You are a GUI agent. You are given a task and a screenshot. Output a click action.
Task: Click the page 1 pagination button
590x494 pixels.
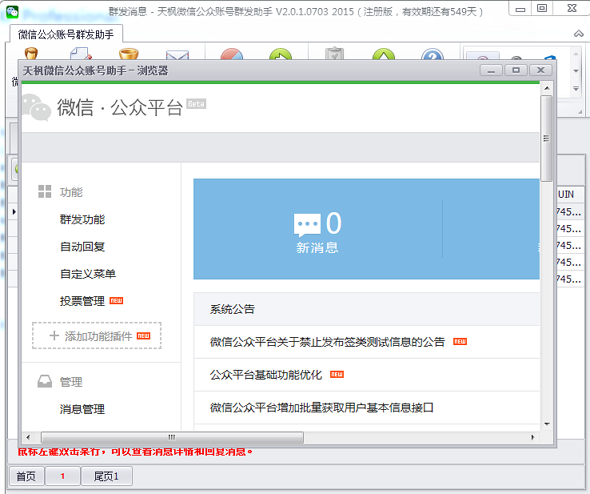62,476
